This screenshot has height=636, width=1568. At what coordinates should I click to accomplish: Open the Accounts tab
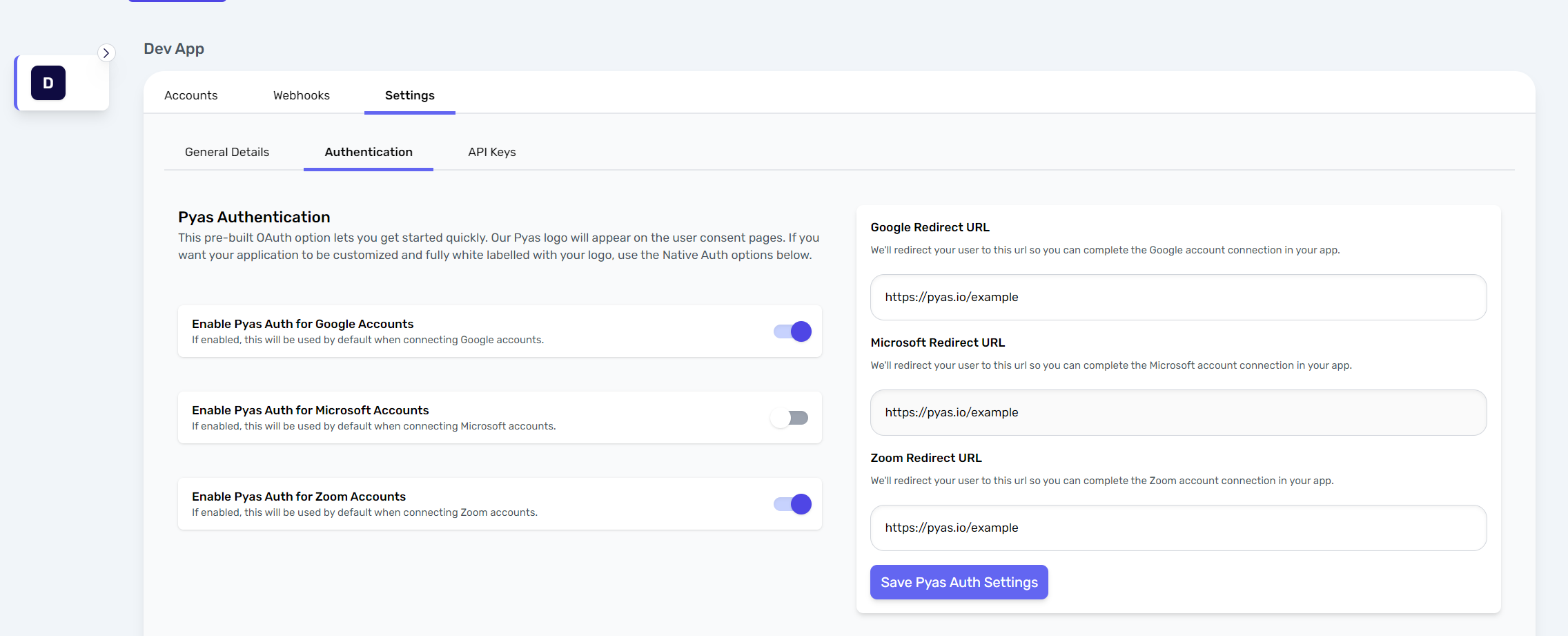[190, 95]
